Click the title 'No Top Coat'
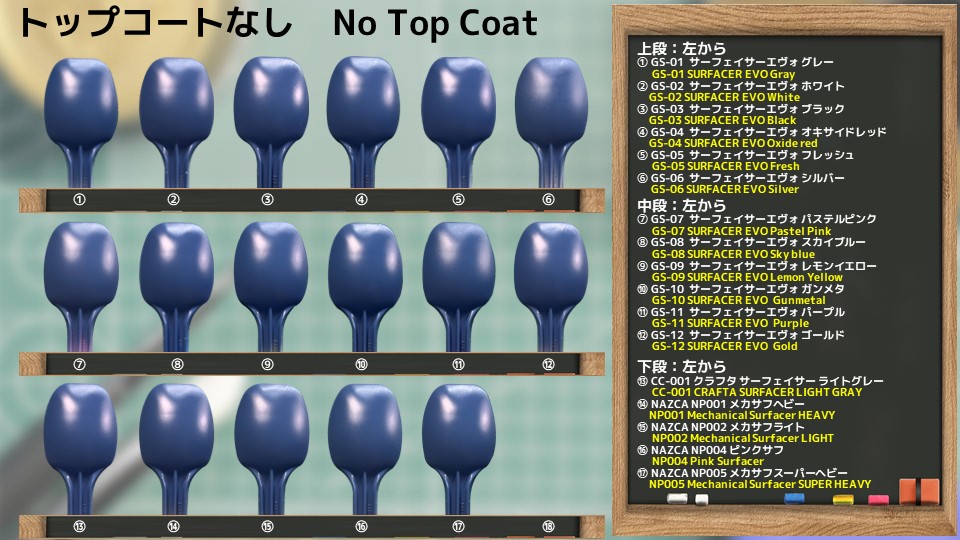 coord(435,23)
